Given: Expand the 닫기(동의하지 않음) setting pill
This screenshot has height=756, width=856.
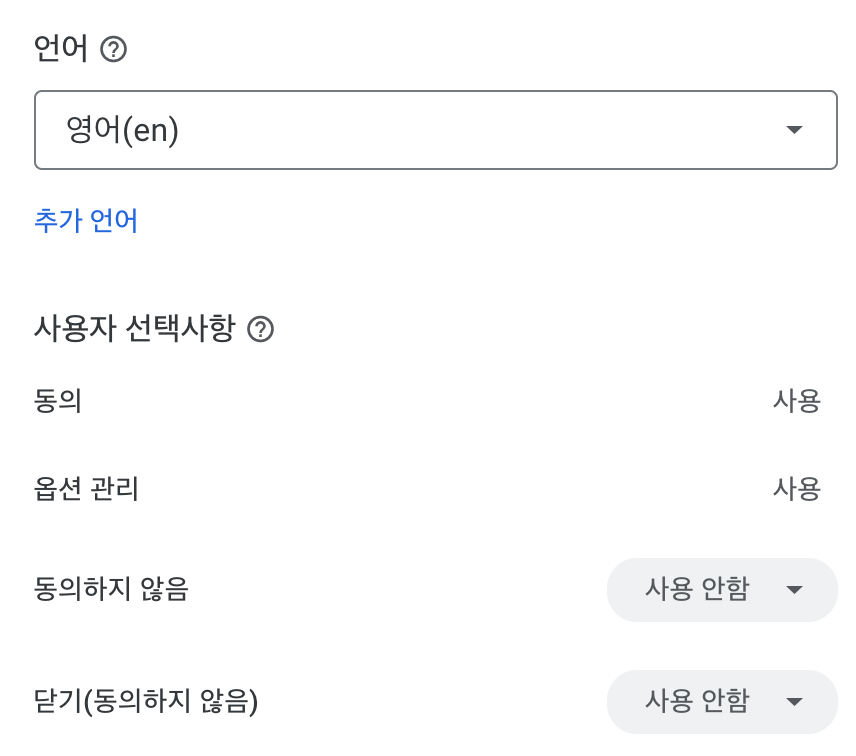Looking at the screenshot, I should point(722,702).
